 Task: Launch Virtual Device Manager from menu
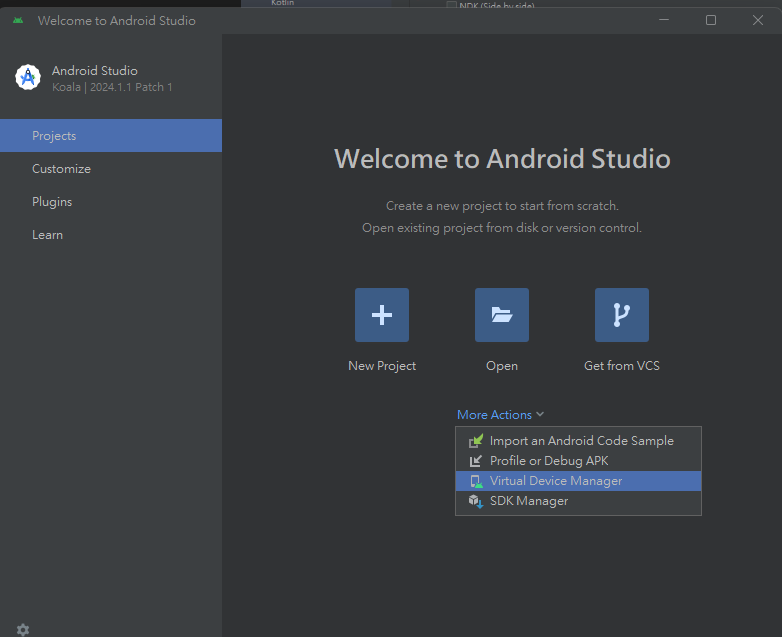(x=579, y=481)
